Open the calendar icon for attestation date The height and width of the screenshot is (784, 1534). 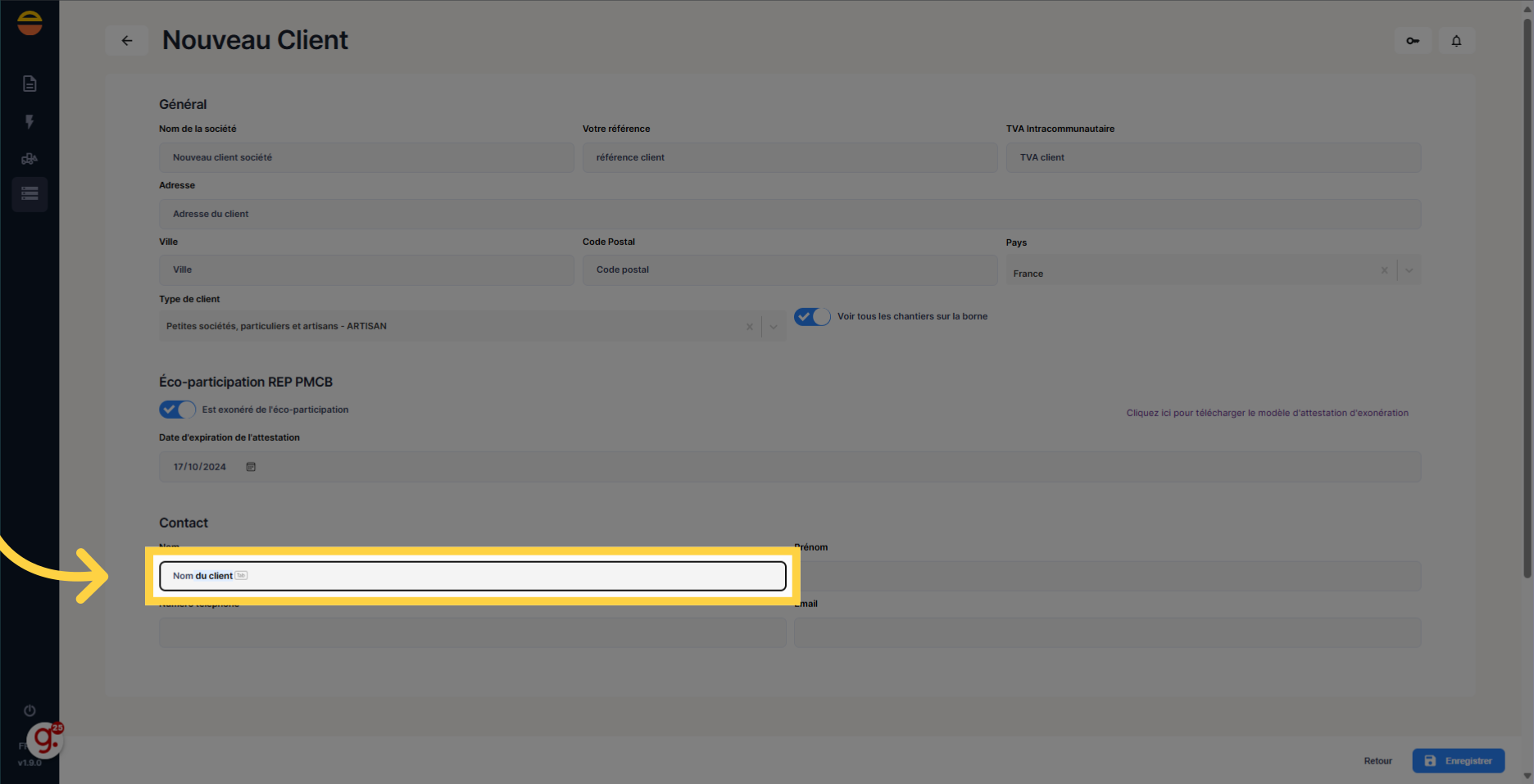[x=251, y=466]
